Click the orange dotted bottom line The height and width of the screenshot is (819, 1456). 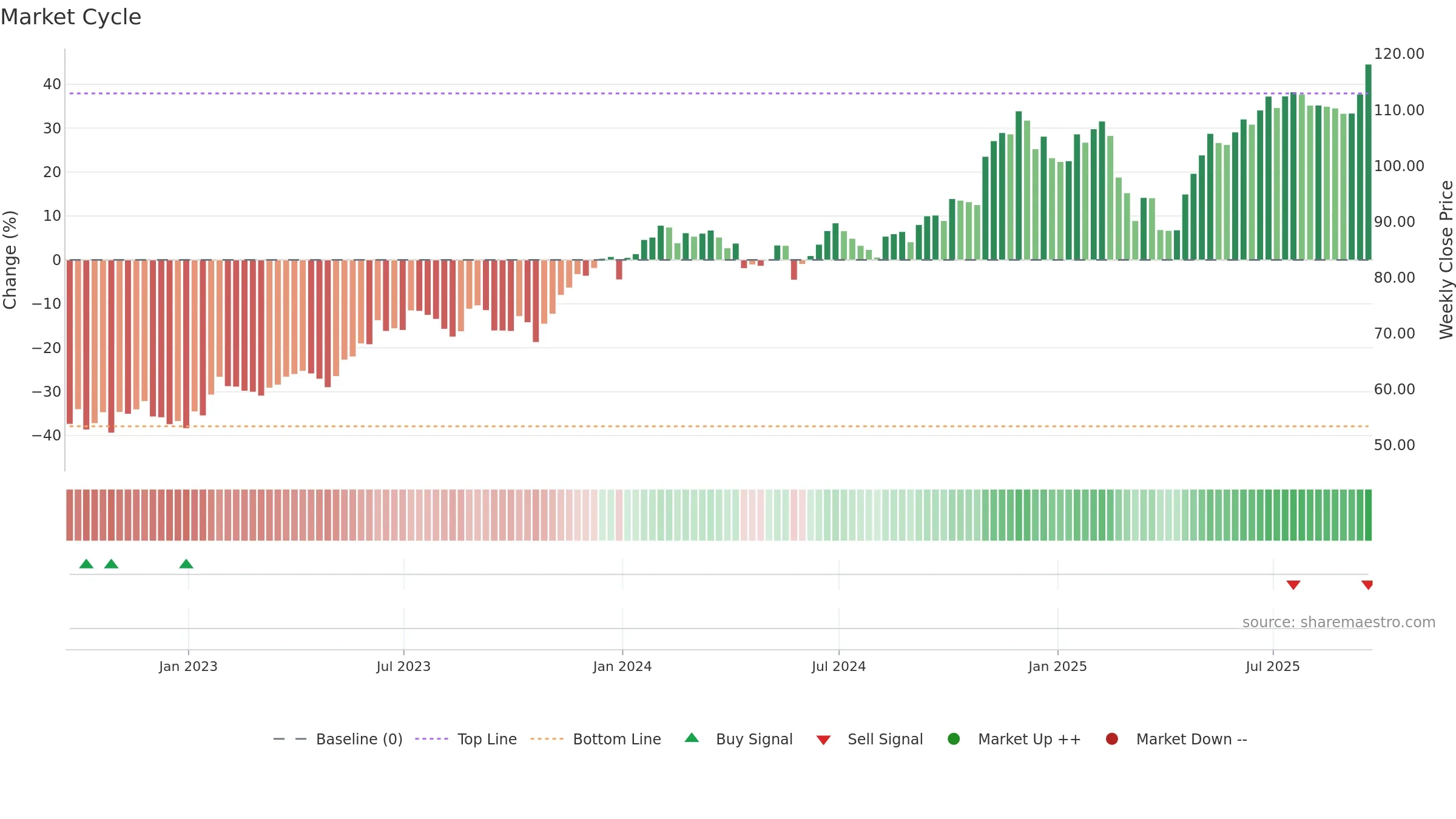click(x=719, y=426)
